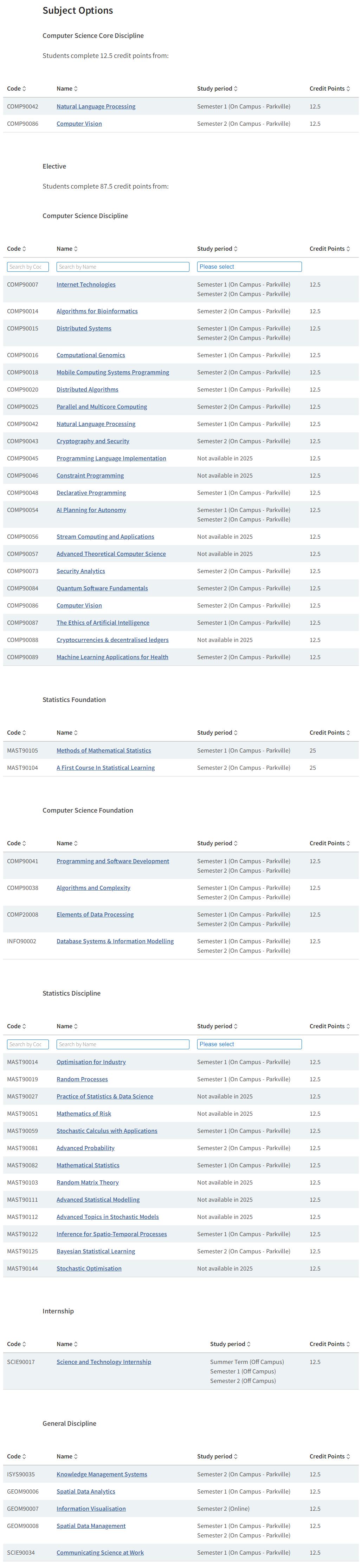The image size is (362, 1568).
Task: Click Name sort icon in Internship table
Action: pos(76,1344)
